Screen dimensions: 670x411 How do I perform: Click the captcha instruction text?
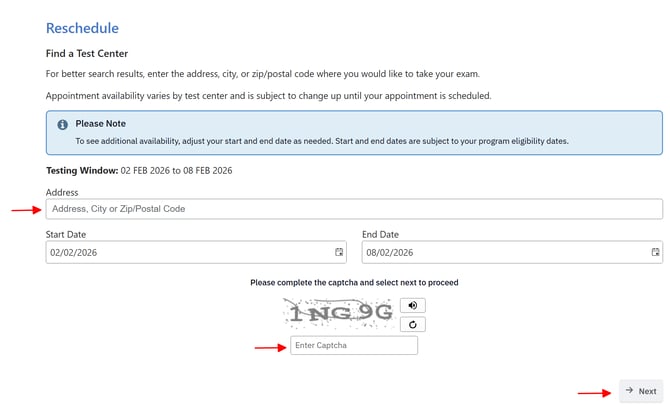354,283
